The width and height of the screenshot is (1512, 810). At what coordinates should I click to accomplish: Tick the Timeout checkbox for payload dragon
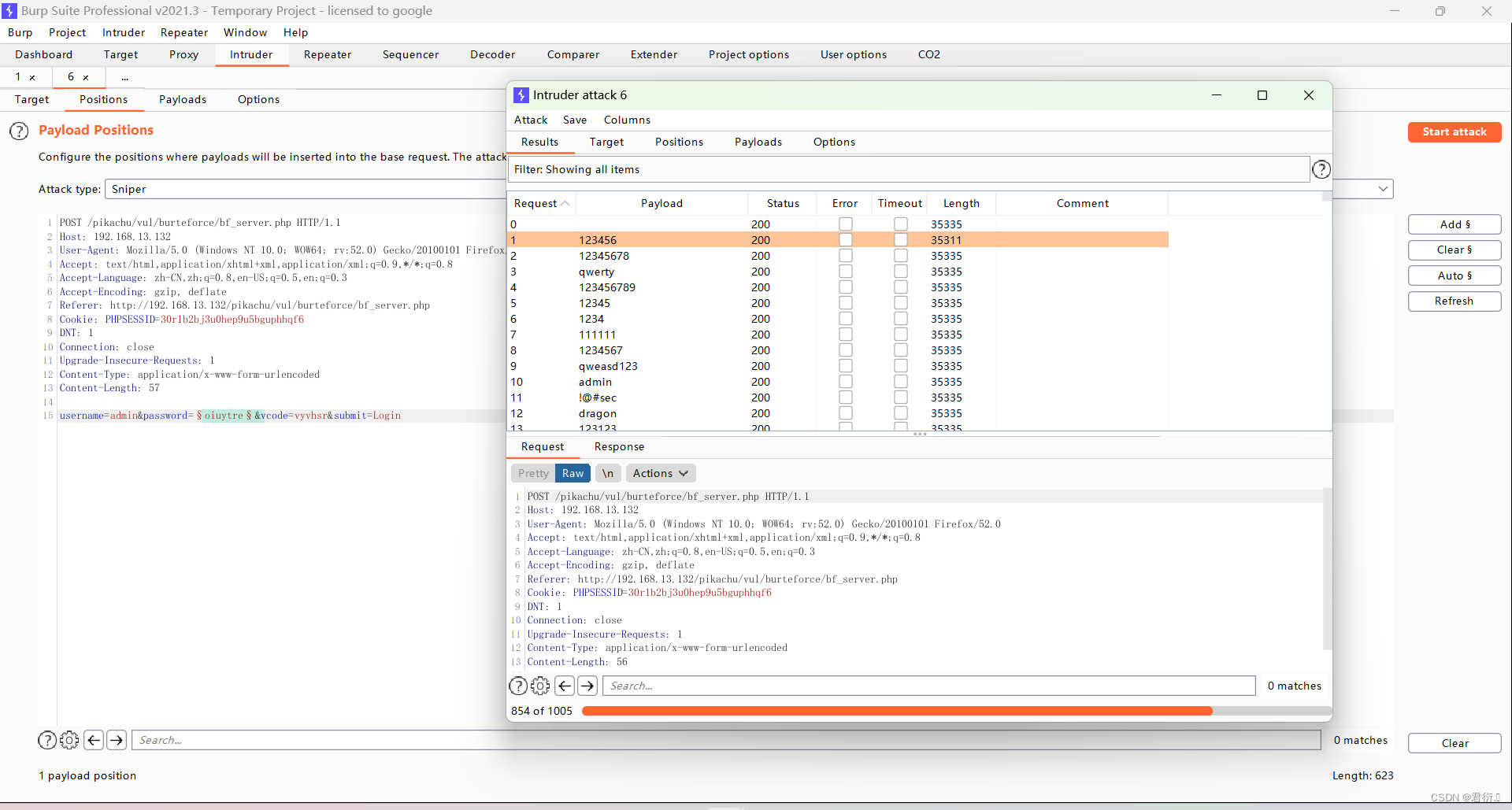[901, 413]
